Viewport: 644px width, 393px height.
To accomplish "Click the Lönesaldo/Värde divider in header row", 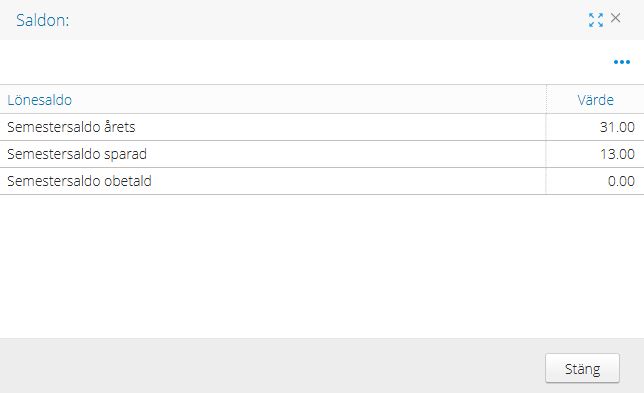I will [x=546, y=99].
